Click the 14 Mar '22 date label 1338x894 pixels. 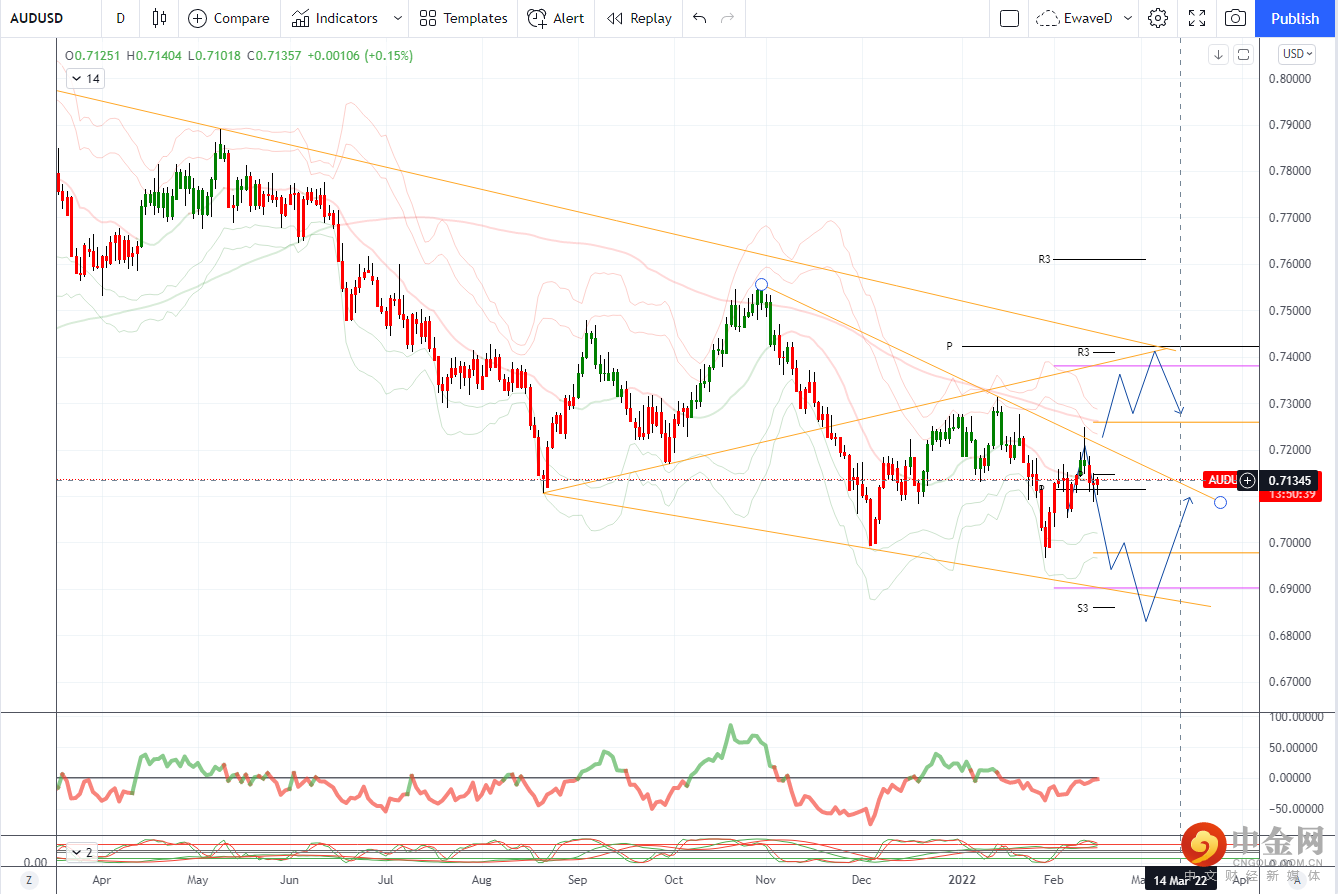click(x=1181, y=880)
